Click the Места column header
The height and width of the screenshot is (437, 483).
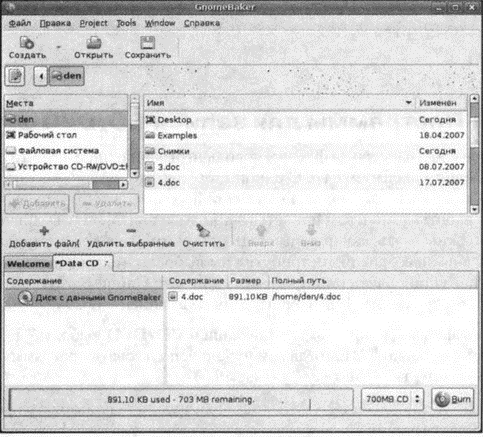(66, 103)
